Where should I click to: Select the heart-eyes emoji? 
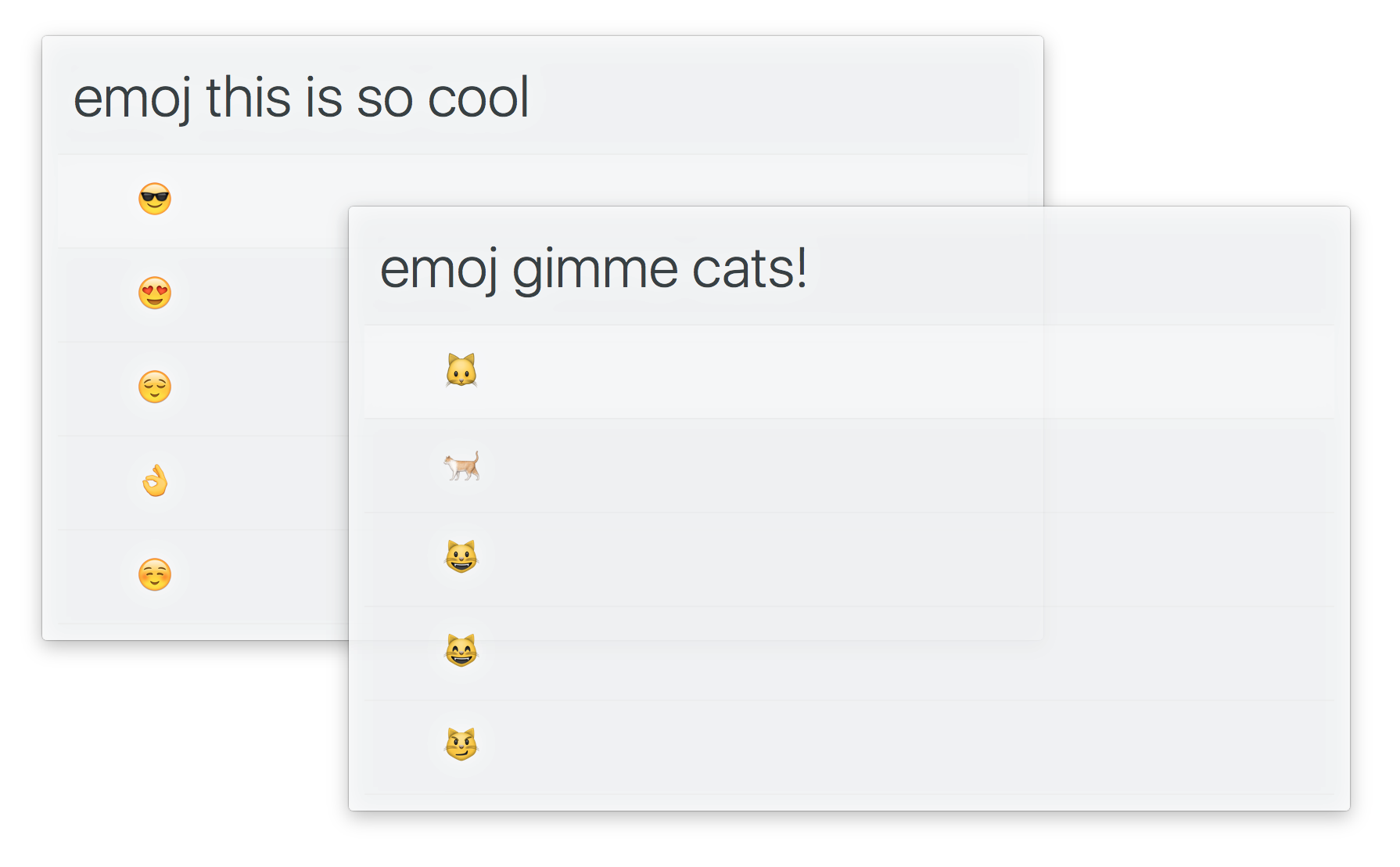click(156, 293)
